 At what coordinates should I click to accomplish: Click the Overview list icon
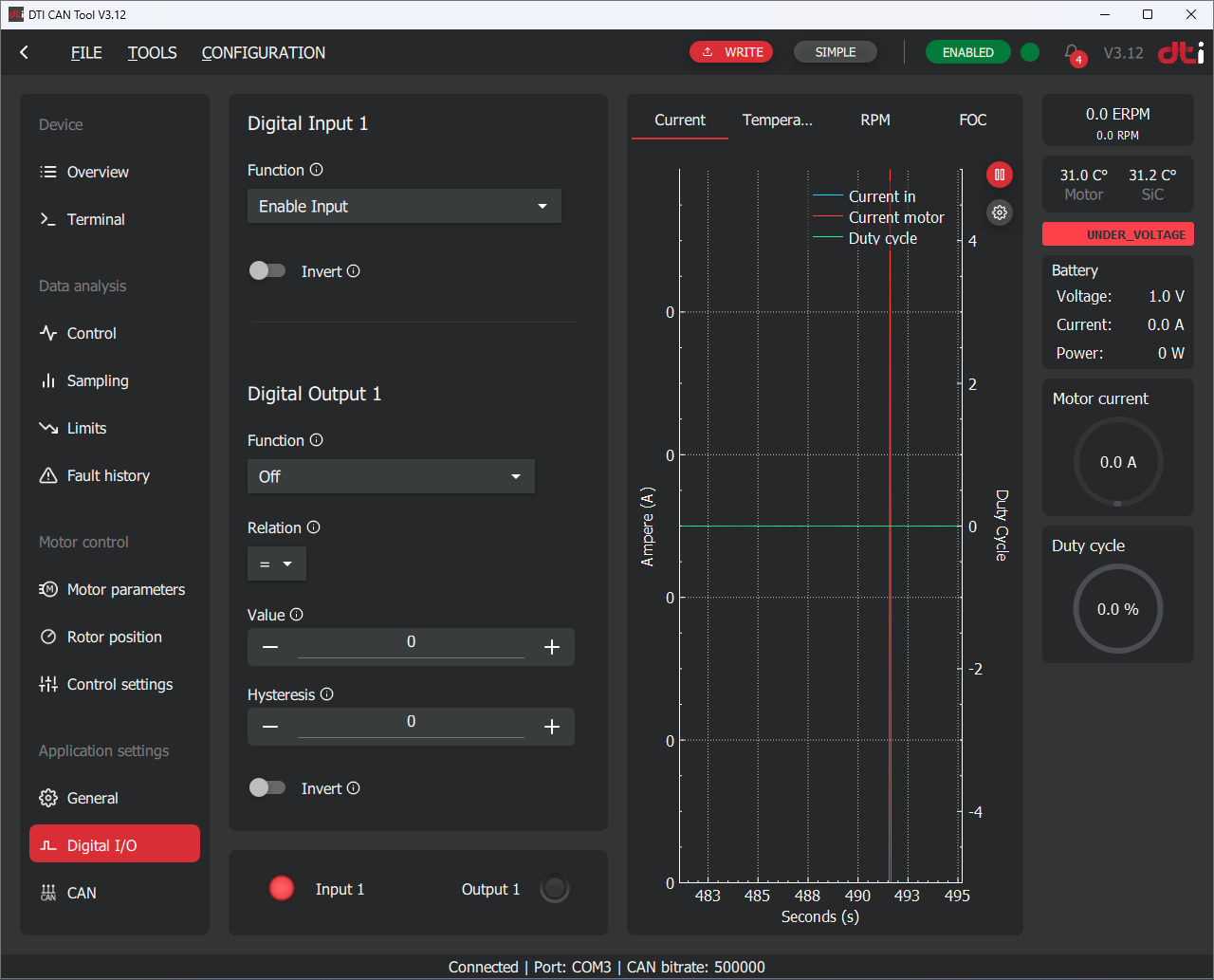click(x=48, y=172)
